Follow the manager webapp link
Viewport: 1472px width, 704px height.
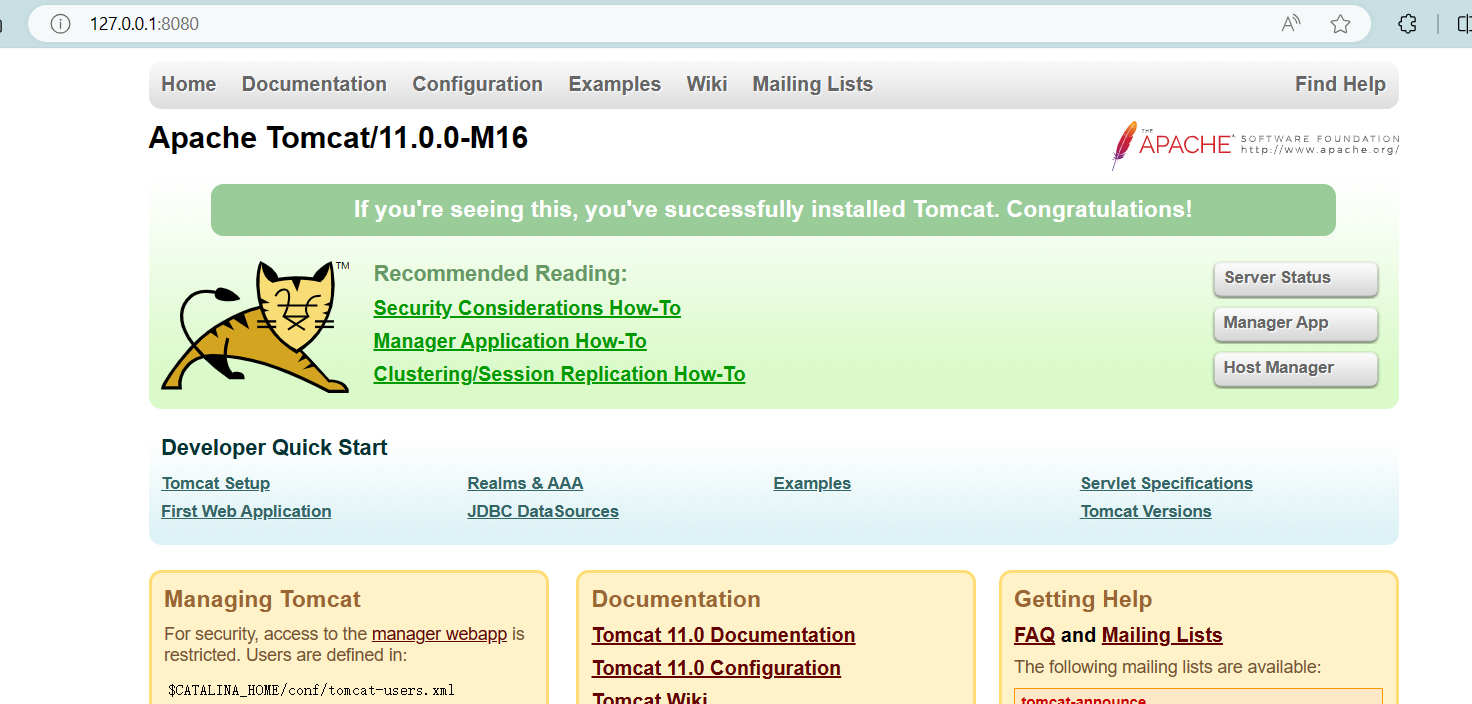(439, 634)
